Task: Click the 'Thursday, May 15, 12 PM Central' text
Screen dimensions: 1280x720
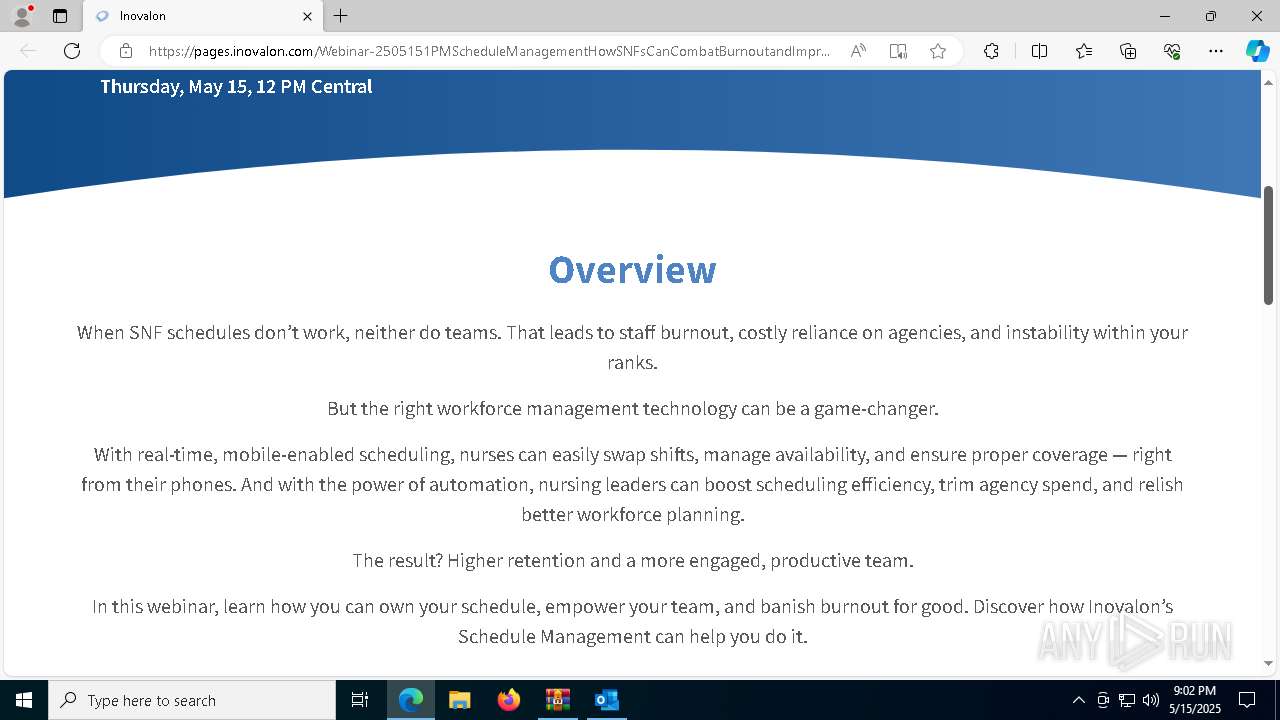Action: click(x=236, y=87)
